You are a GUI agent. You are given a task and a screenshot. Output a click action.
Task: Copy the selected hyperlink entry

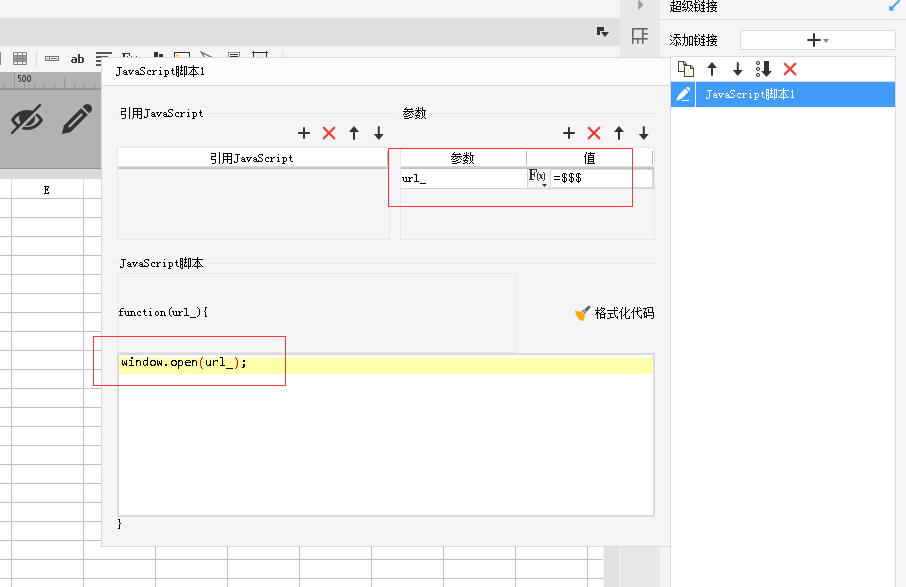pos(686,69)
